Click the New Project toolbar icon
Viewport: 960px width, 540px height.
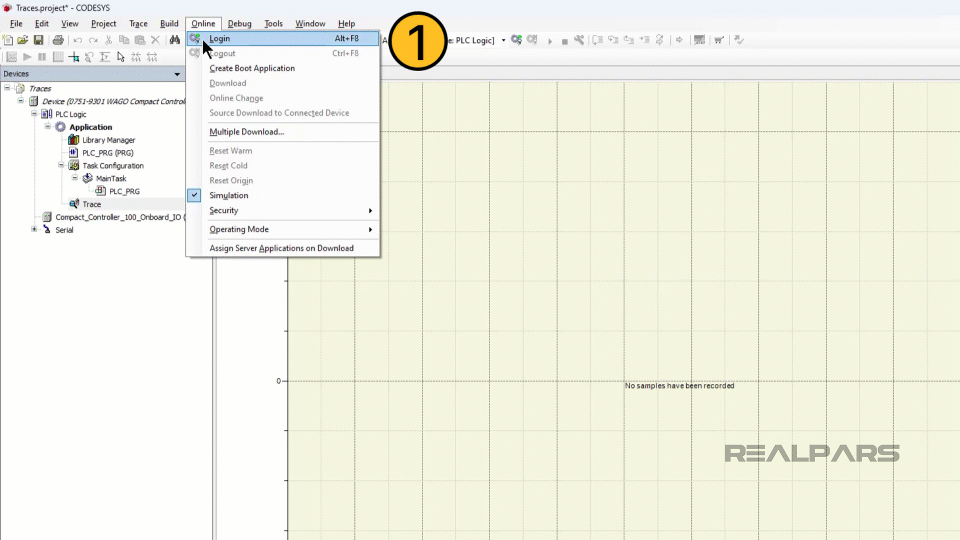8,40
